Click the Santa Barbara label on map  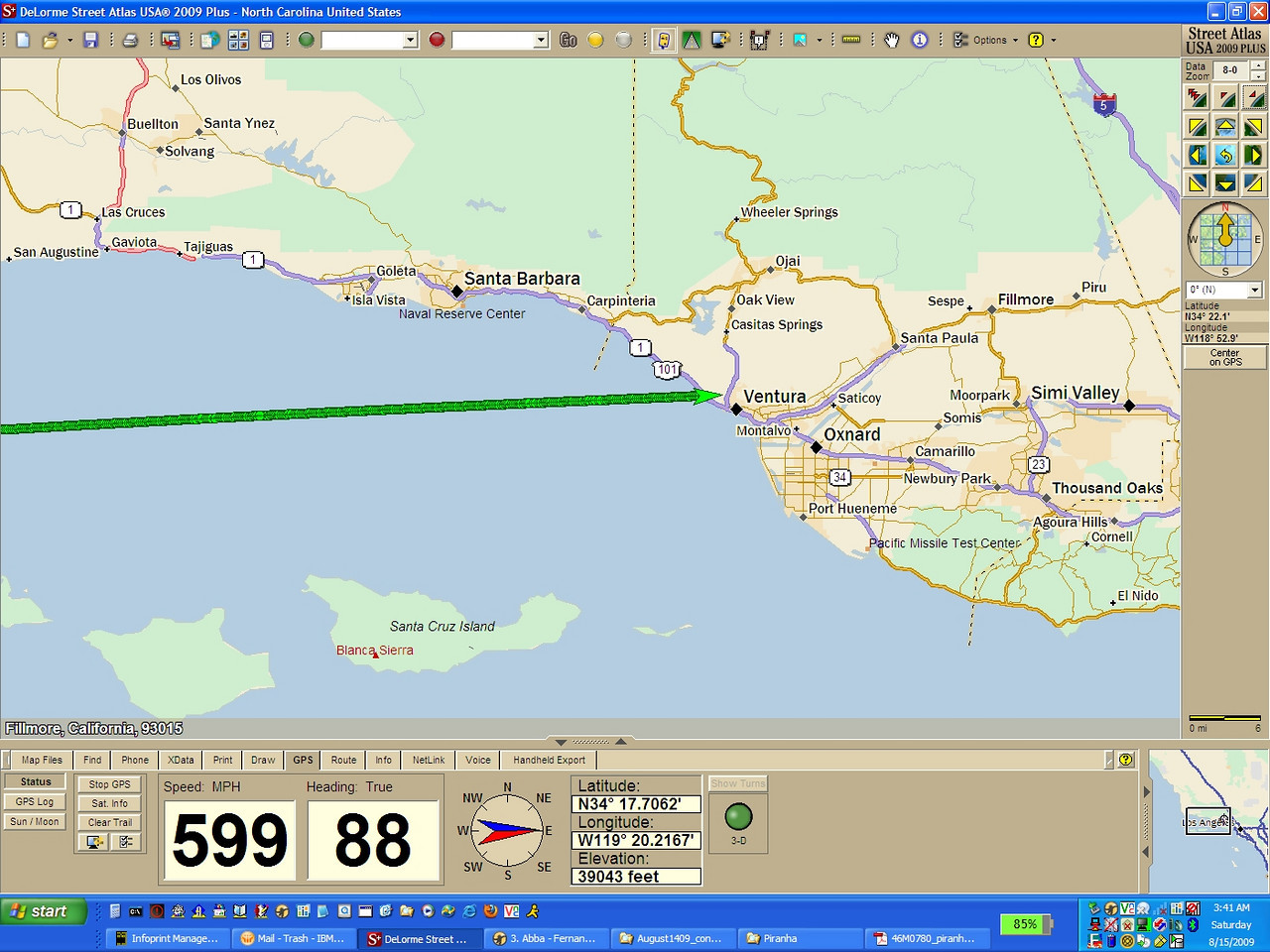522,279
